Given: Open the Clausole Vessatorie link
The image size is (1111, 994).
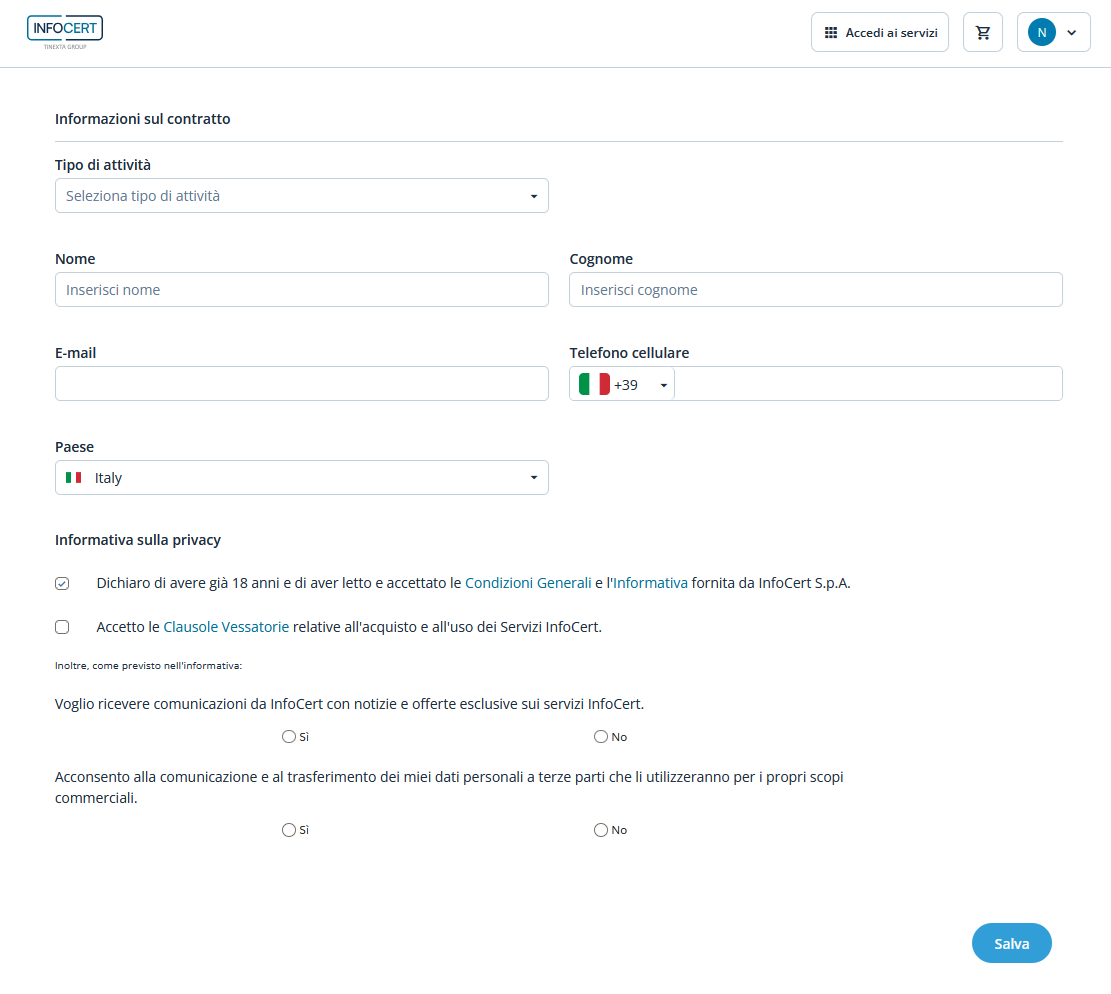Looking at the screenshot, I should 226,628.
